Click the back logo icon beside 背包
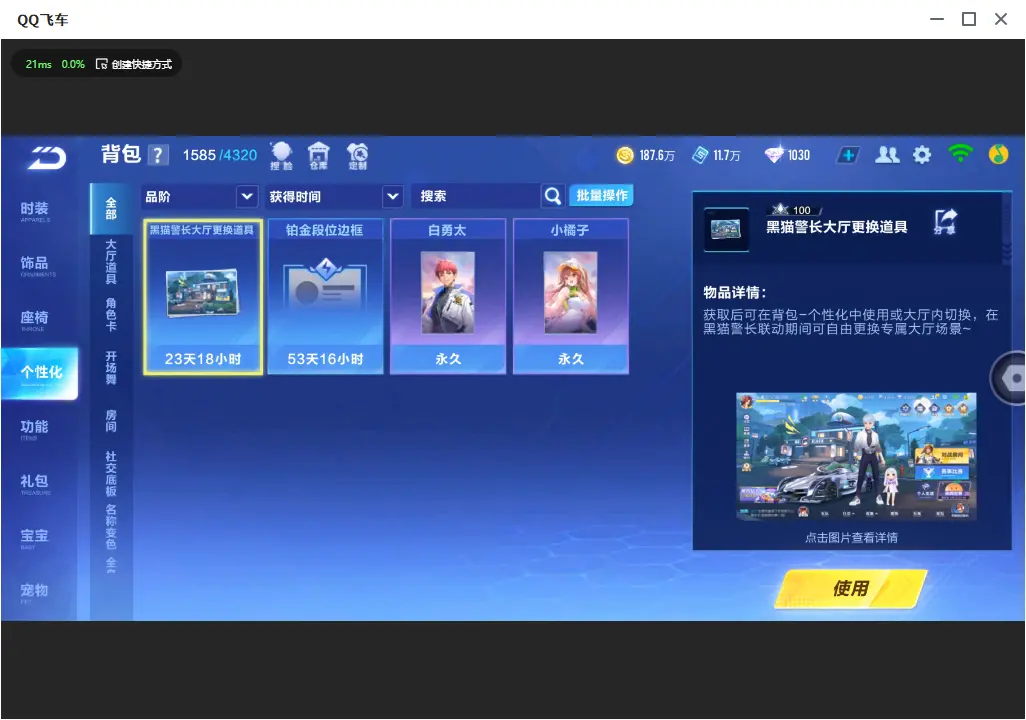1026x720 pixels. (x=47, y=158)
